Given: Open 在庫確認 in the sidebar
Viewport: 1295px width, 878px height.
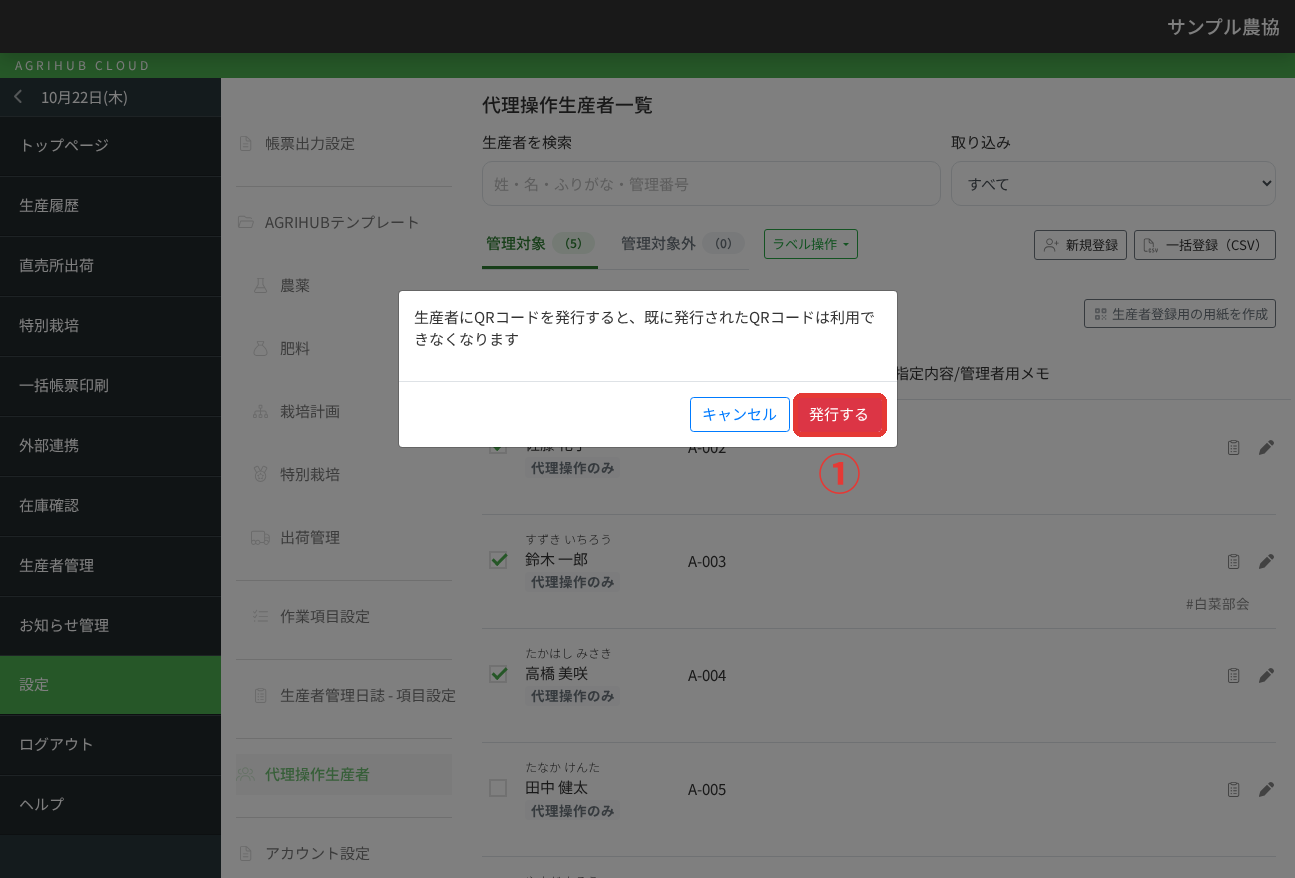Looking at the screenshot, I should (110, 506).
